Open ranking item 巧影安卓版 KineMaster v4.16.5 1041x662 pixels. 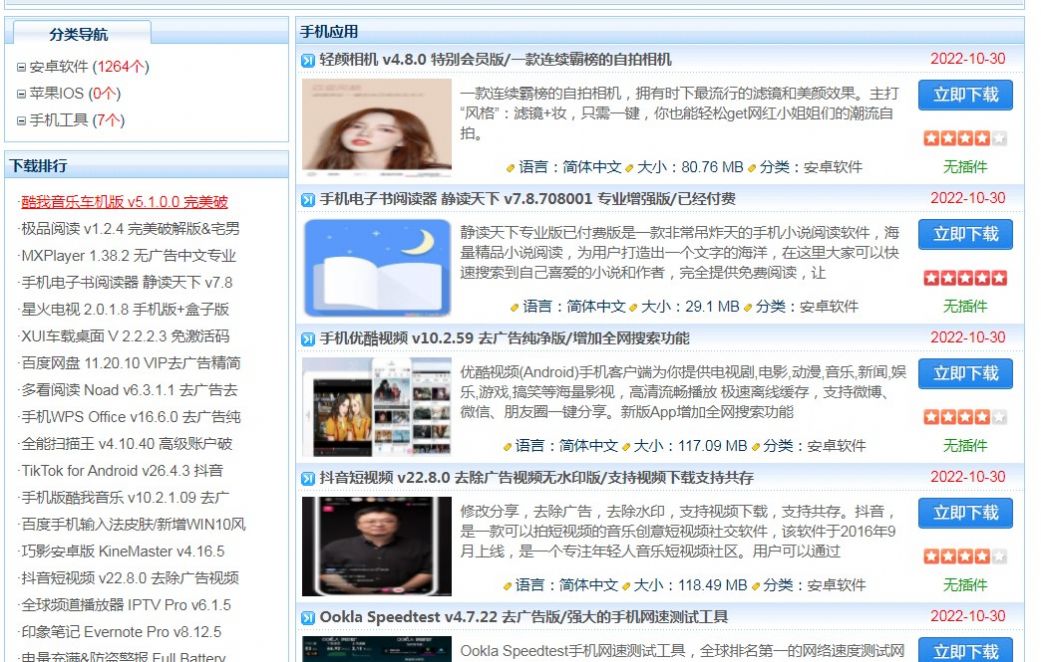click(123, 551)
